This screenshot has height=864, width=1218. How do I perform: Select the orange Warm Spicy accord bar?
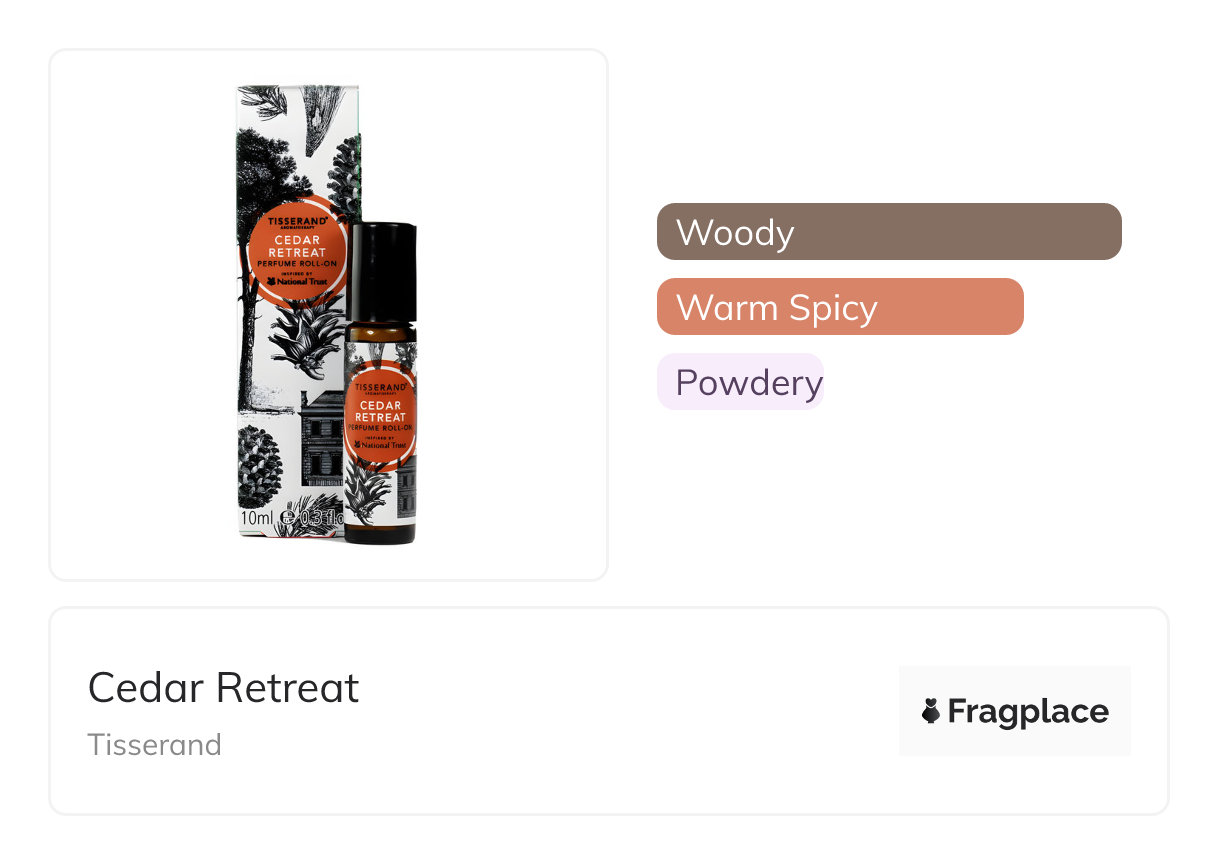click(x=840, y=306)
